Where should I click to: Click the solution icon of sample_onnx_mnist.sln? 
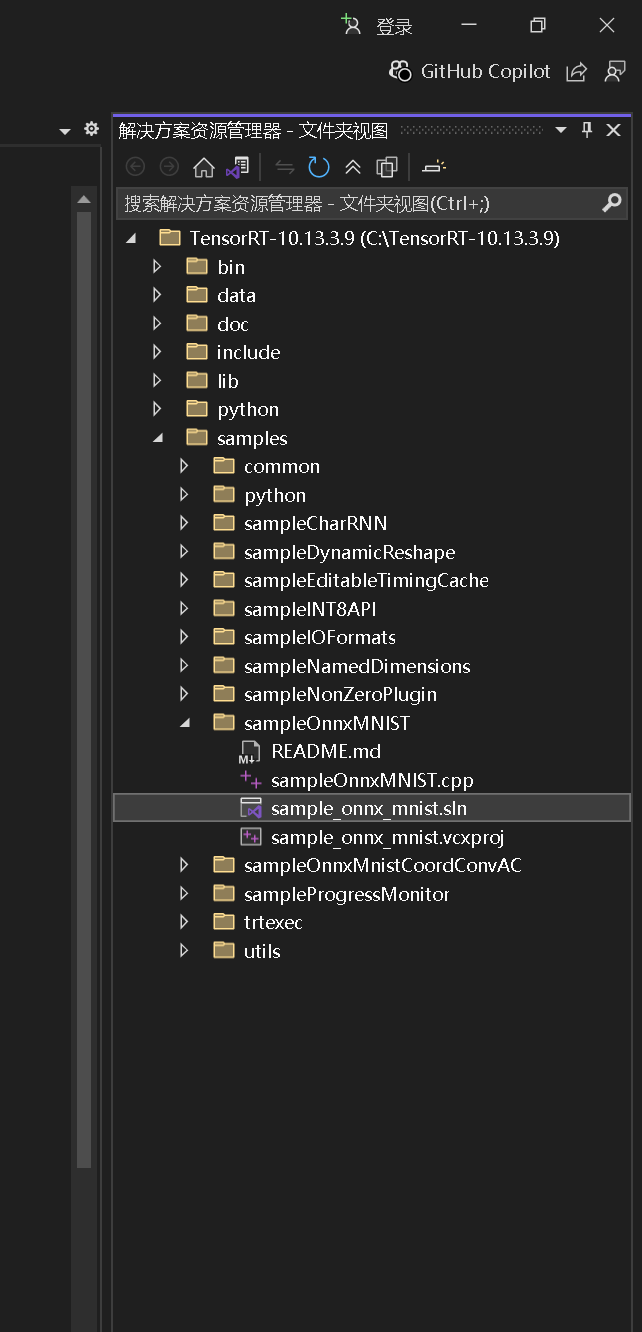click(x=250, y=808)
